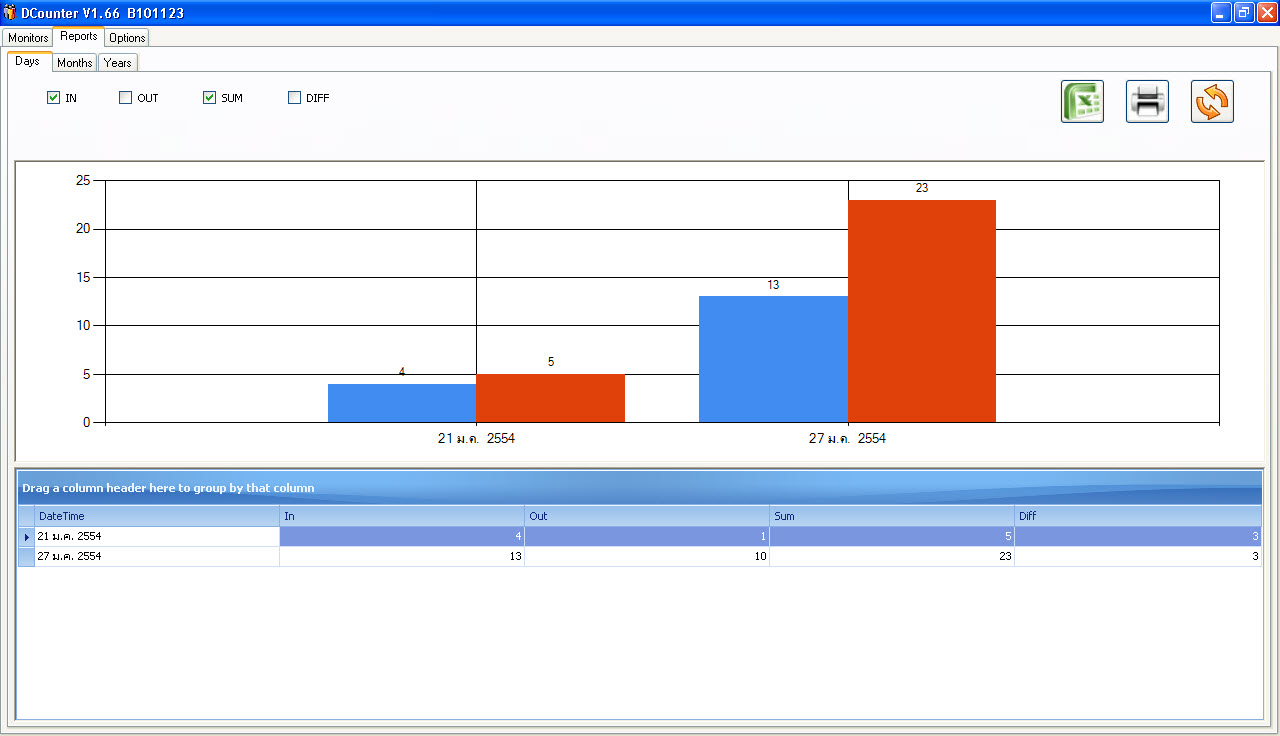Uncheck the IN checkbox

point(54,98)
